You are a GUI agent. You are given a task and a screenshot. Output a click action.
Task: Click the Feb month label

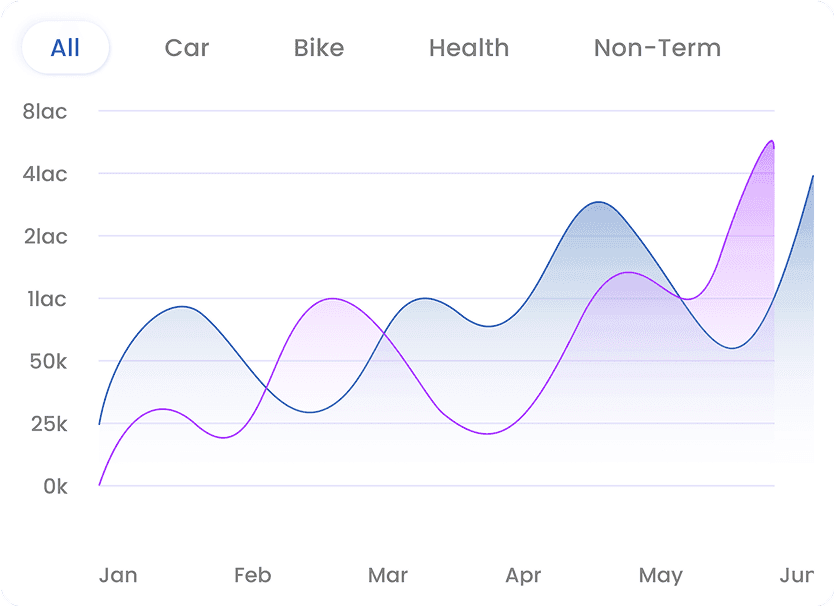(x=252, y=575)
